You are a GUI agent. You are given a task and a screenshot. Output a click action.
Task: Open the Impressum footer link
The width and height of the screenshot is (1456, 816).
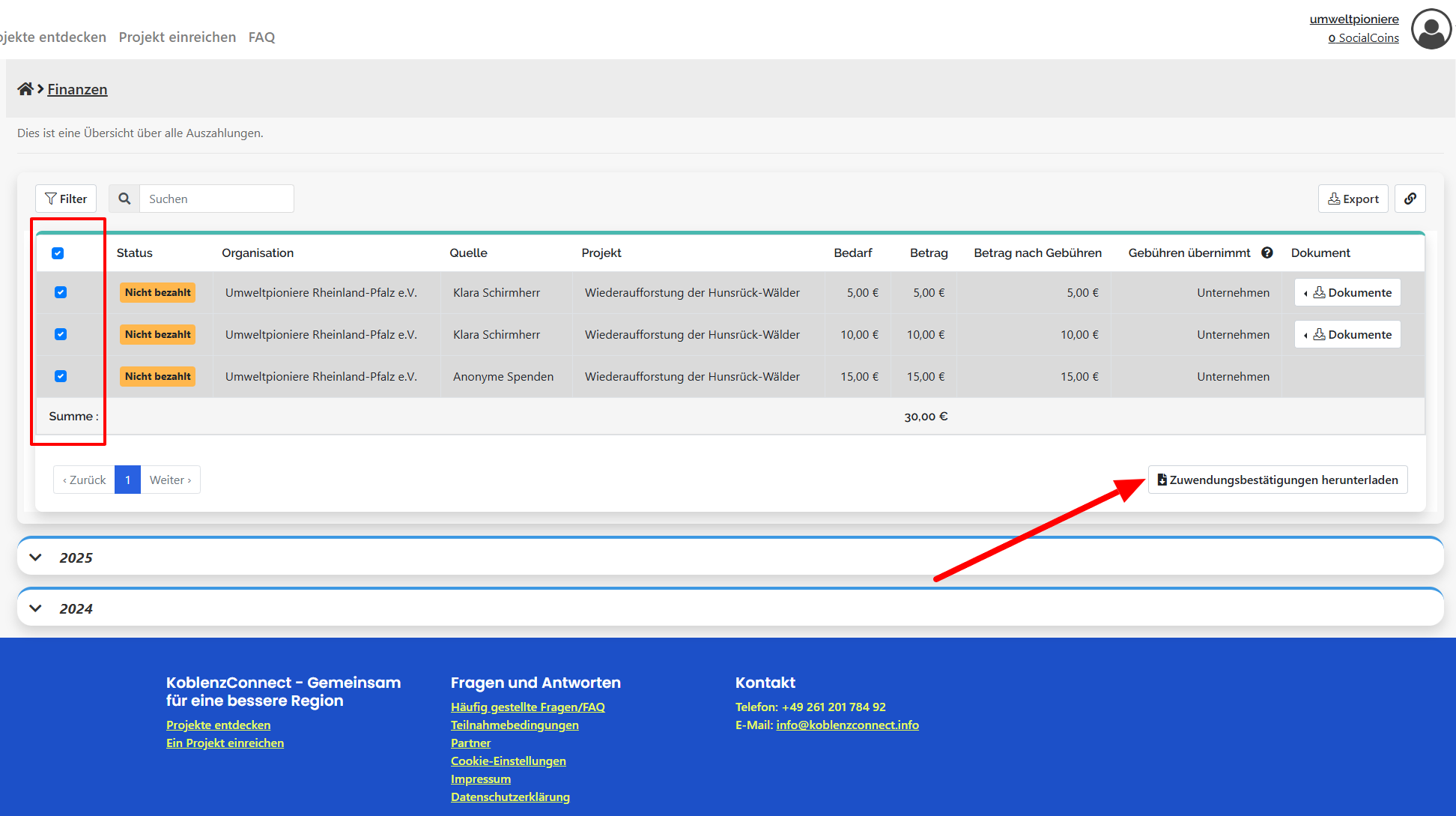481,779
